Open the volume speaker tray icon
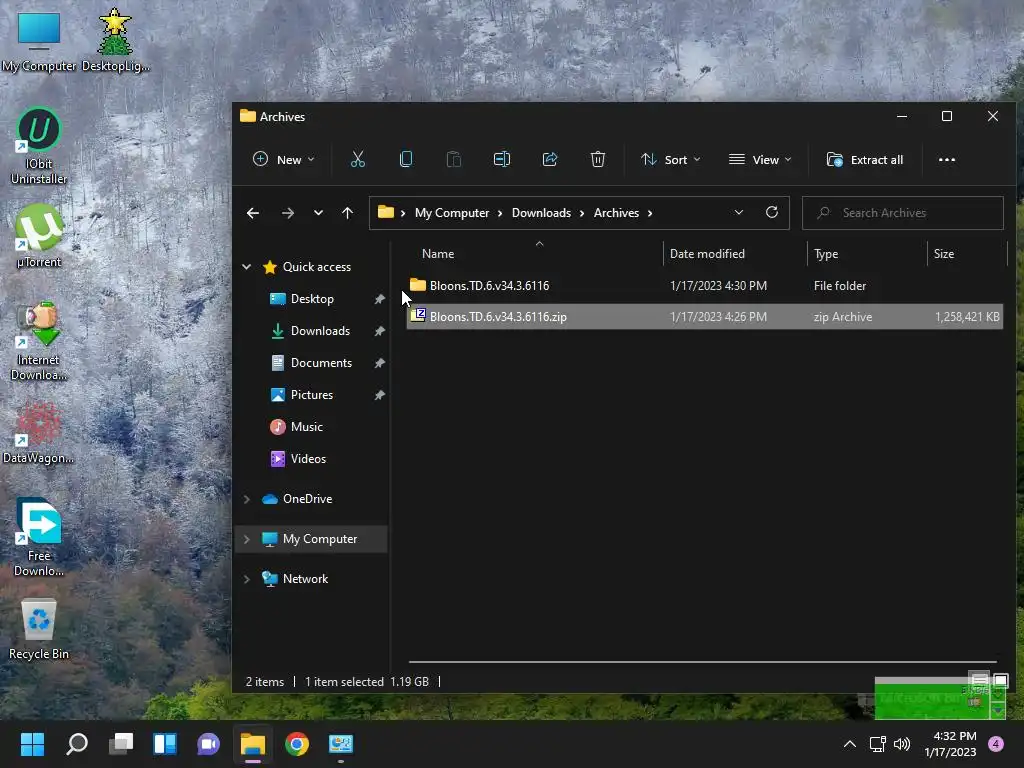Viewport: 1024px width, 768px height. [x=902, y=744]
